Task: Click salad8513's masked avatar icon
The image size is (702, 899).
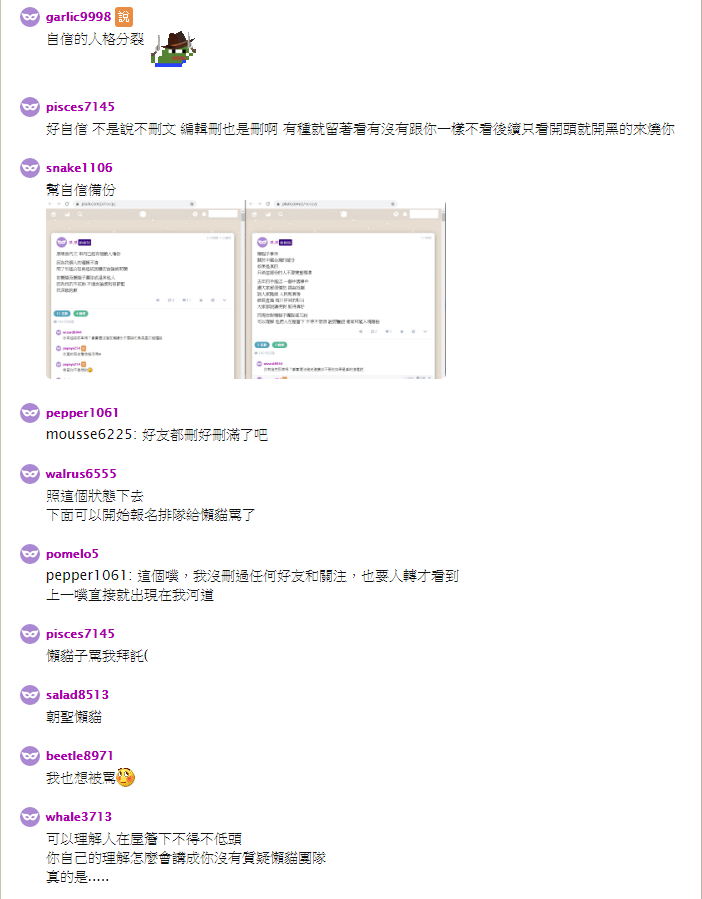Action: (x=30, y=694)
